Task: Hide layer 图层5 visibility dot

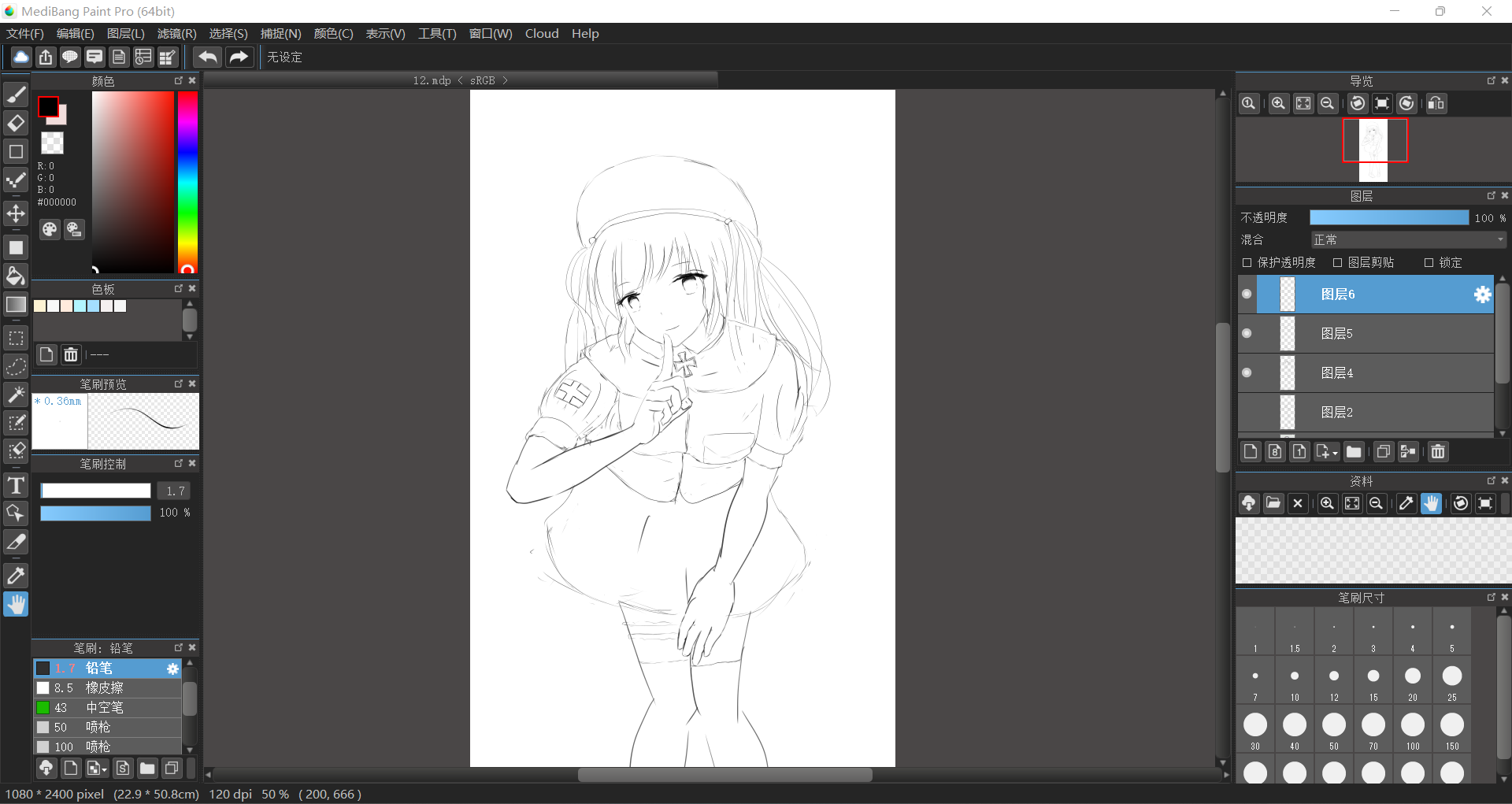Action: coord(1247,333)
